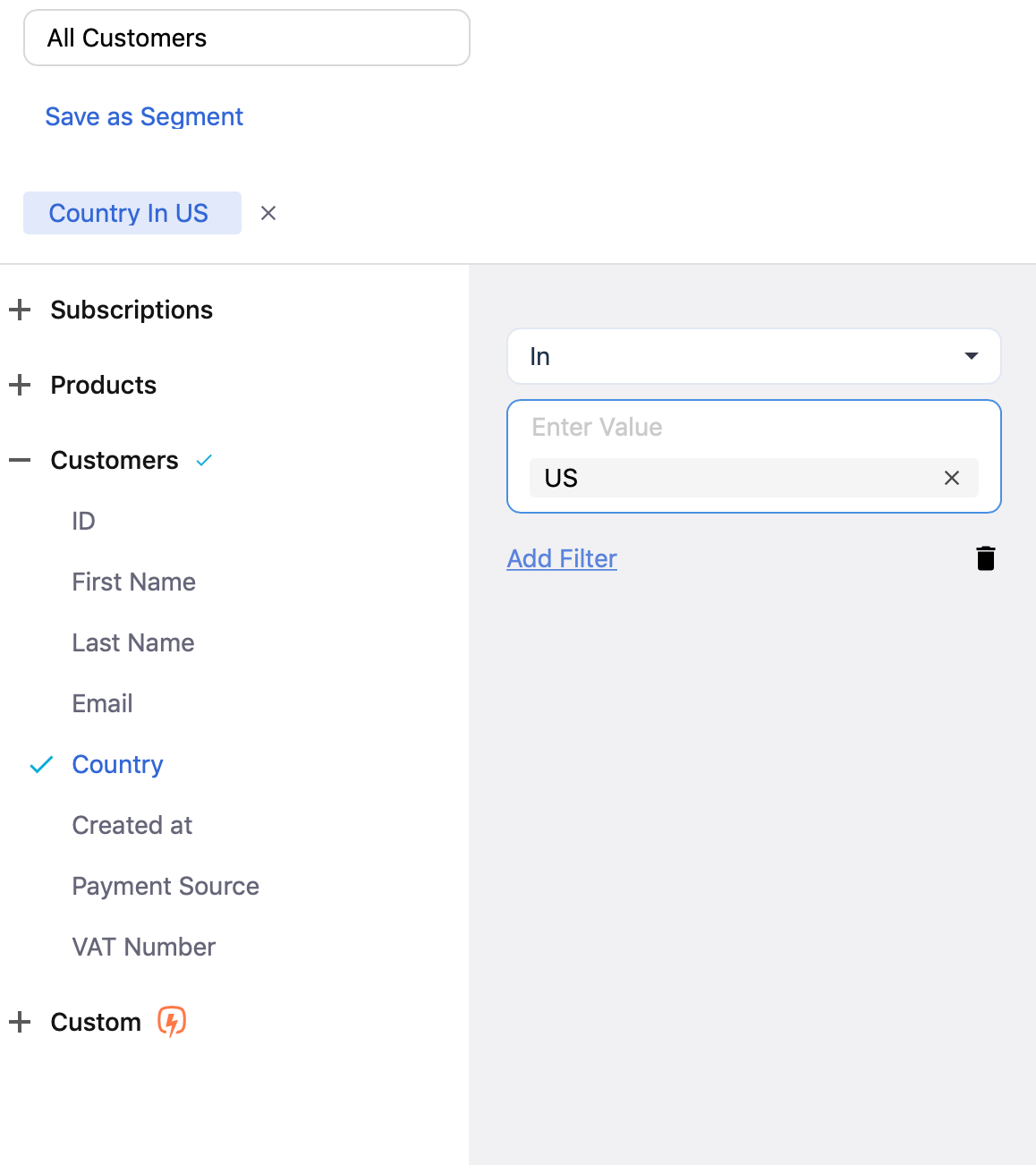Expand the Subscriptions section
The image size is (1036, 1165).
tap(20, 310)
